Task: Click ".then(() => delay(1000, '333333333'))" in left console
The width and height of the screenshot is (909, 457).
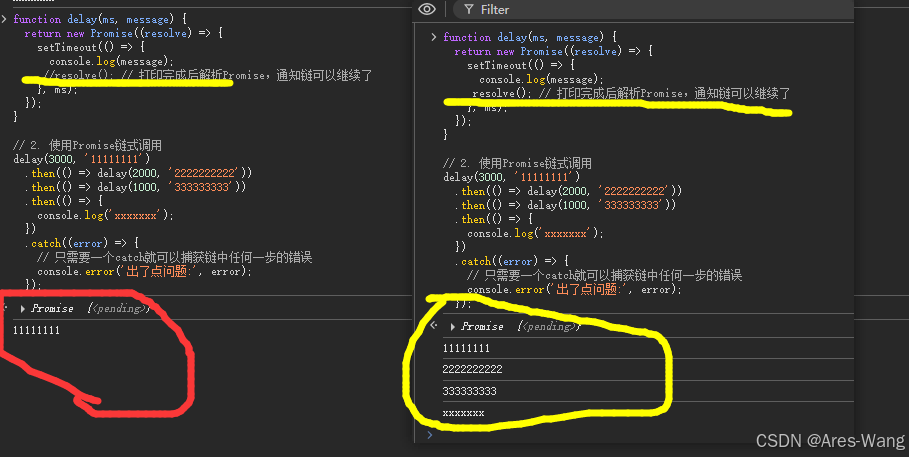Action: point(136,187)
